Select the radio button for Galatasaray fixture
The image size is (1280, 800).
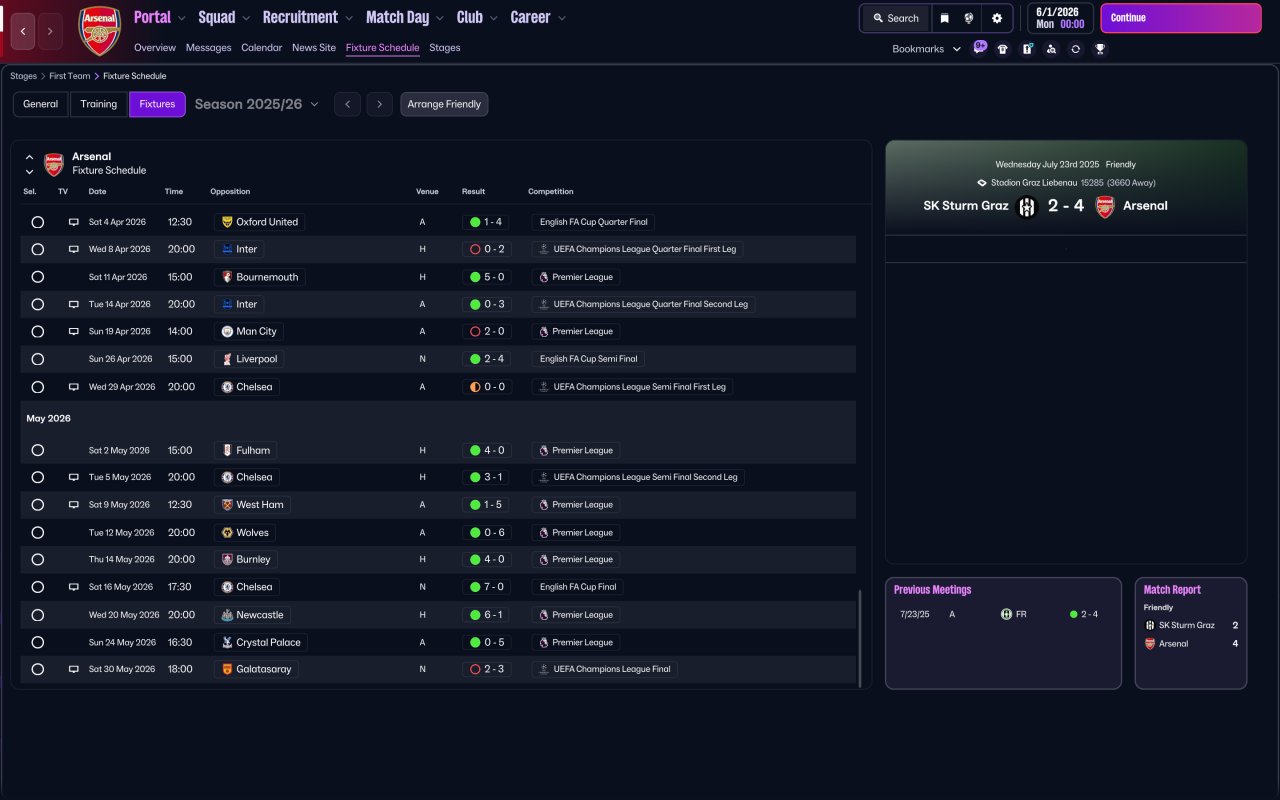coord(38,669)
